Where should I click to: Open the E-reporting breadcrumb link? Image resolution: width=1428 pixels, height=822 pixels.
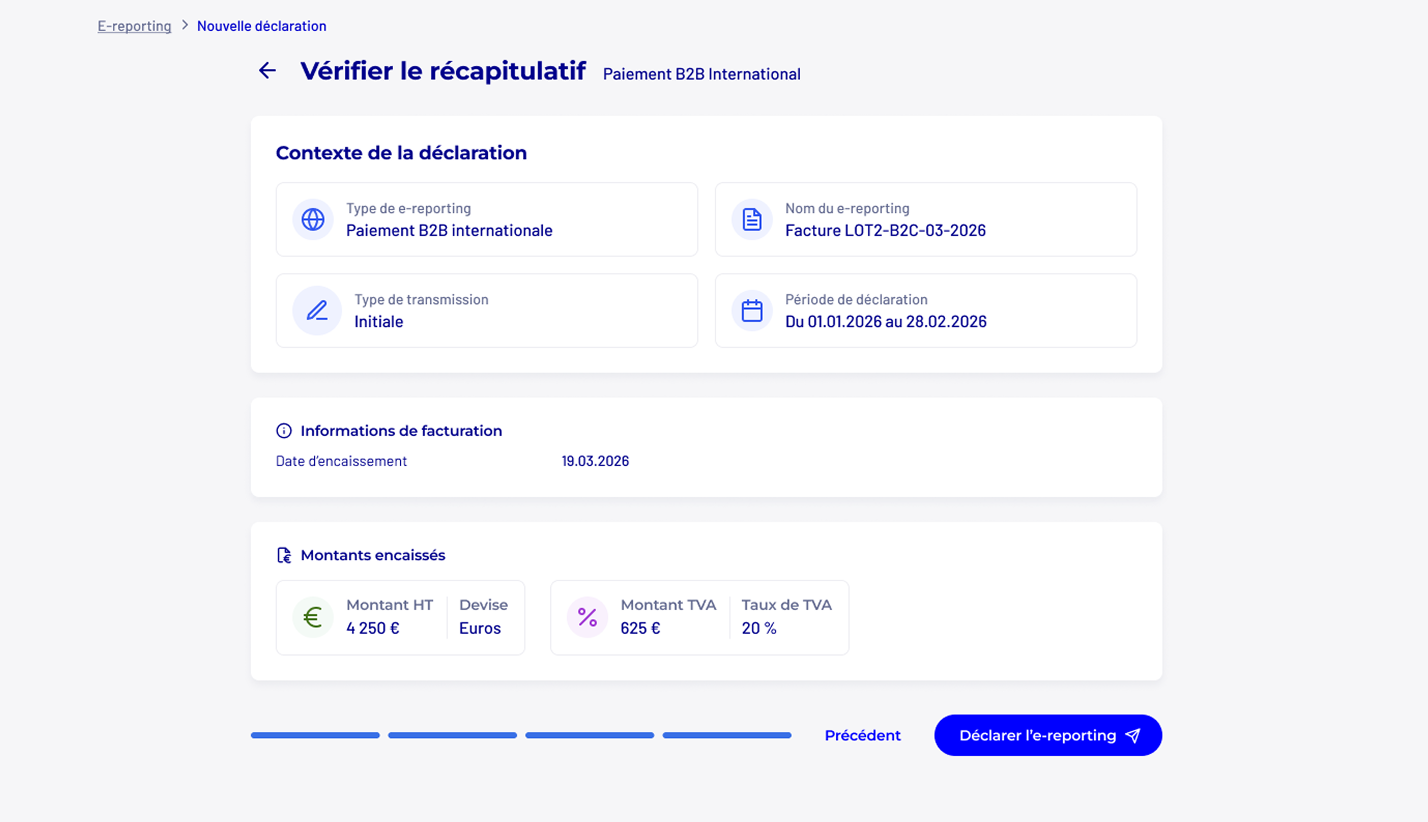coord(134,26)
